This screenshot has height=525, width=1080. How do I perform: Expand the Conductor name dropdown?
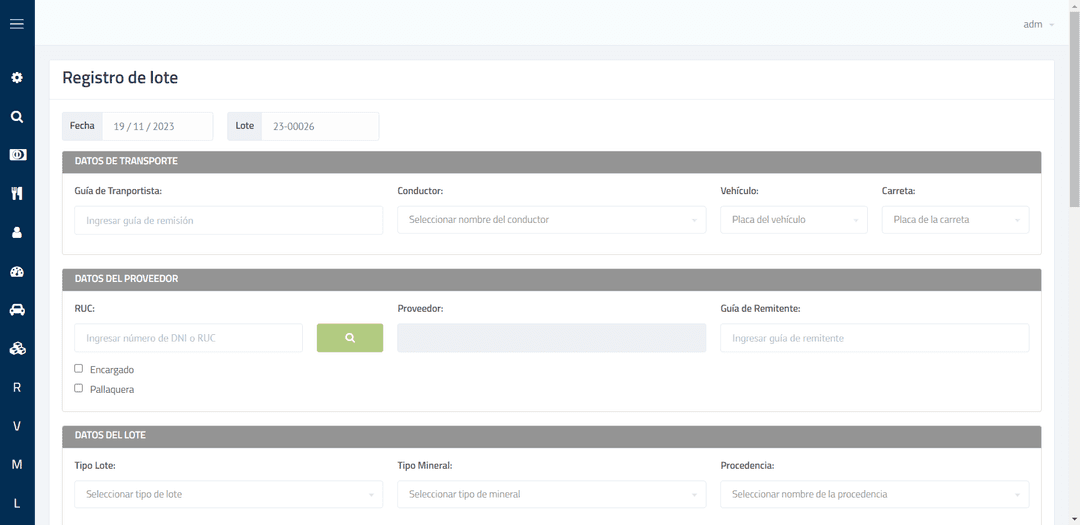point(552,220)
